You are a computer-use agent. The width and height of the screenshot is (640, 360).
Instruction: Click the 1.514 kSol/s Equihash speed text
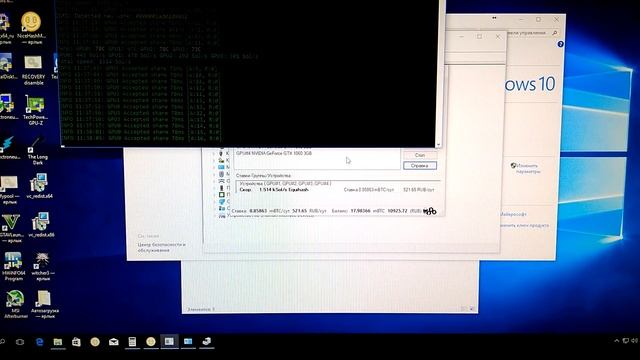coord(284,190)
